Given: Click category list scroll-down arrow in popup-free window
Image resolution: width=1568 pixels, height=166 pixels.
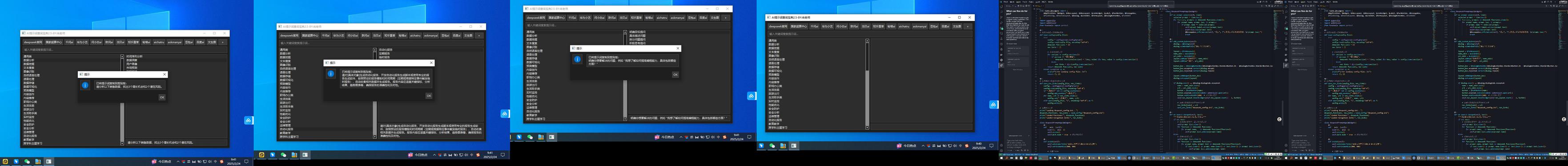Looking at the screenshot, I should pyautogui.click(x=868, y=128).
